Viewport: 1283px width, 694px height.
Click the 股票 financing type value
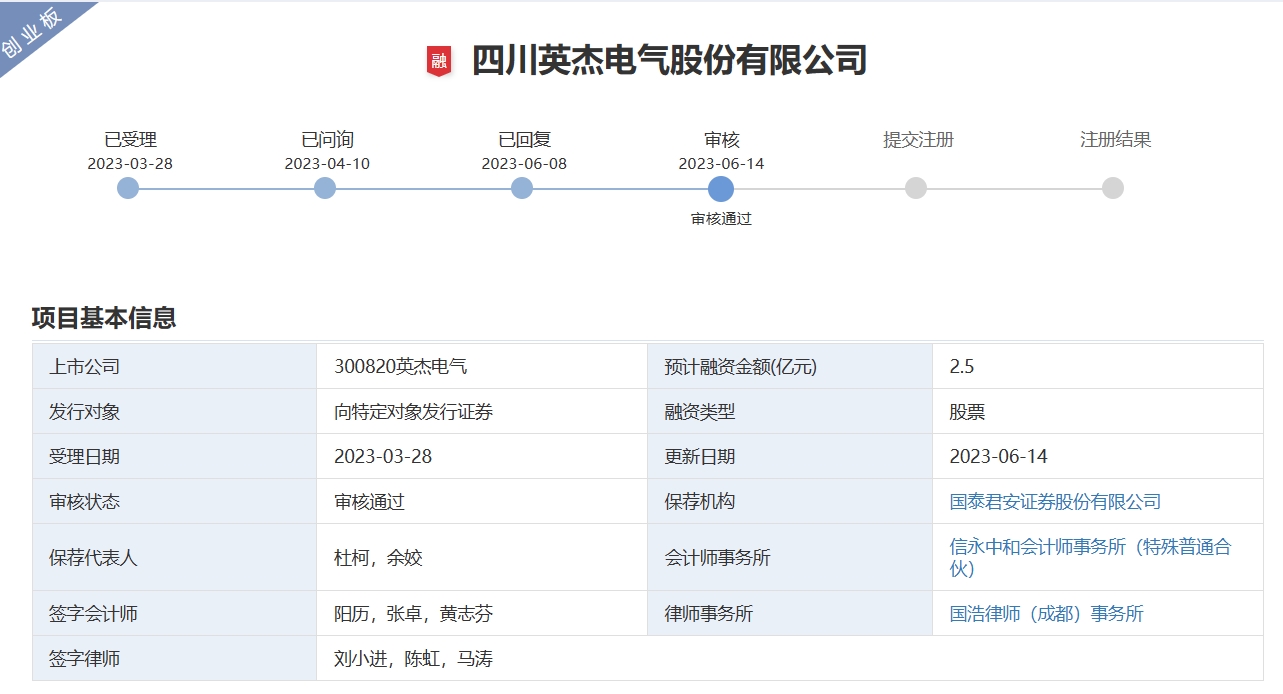coord(967,411)
